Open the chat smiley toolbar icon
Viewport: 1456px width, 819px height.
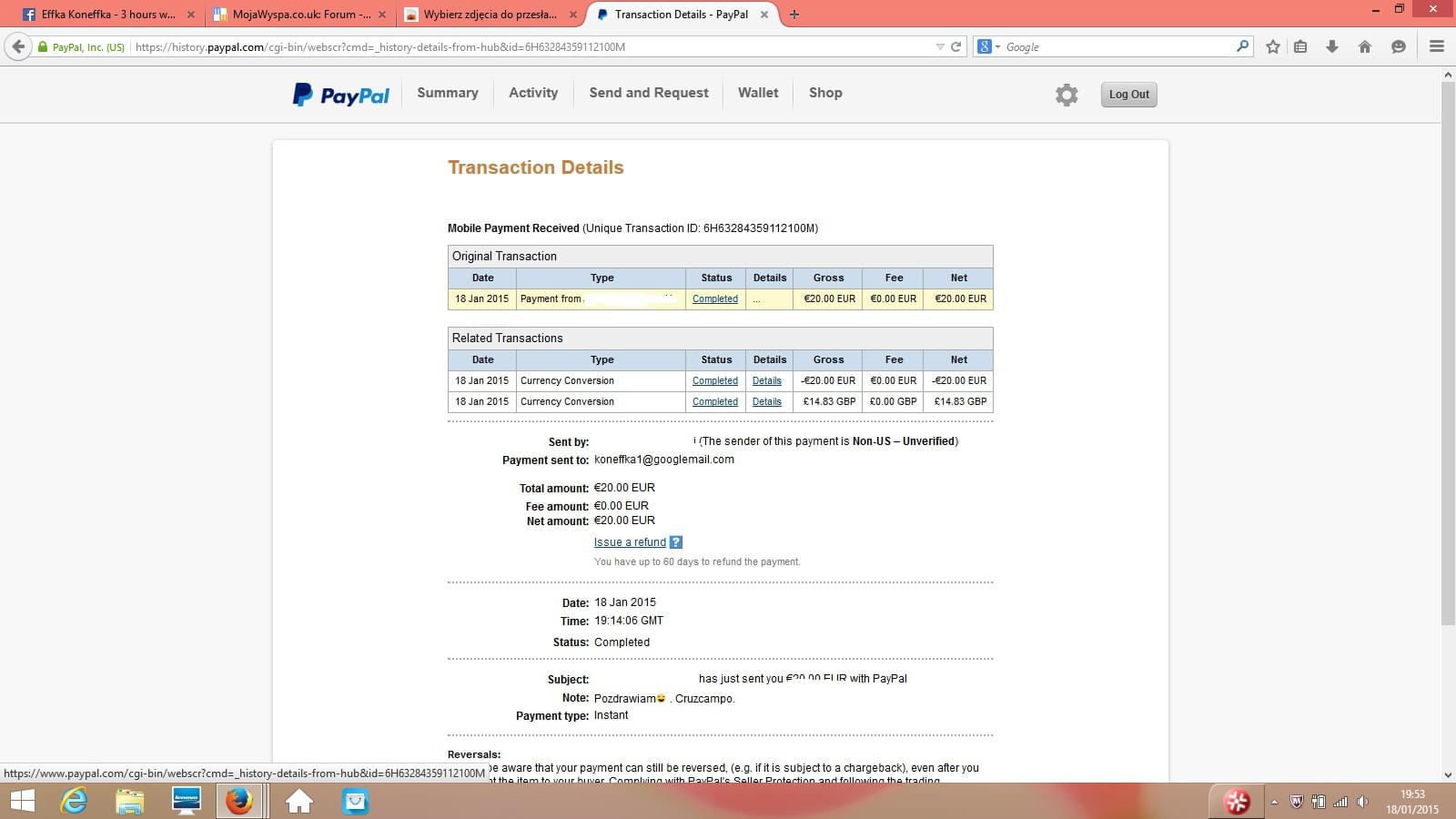pyautogui.click(x=1399, y=46)
